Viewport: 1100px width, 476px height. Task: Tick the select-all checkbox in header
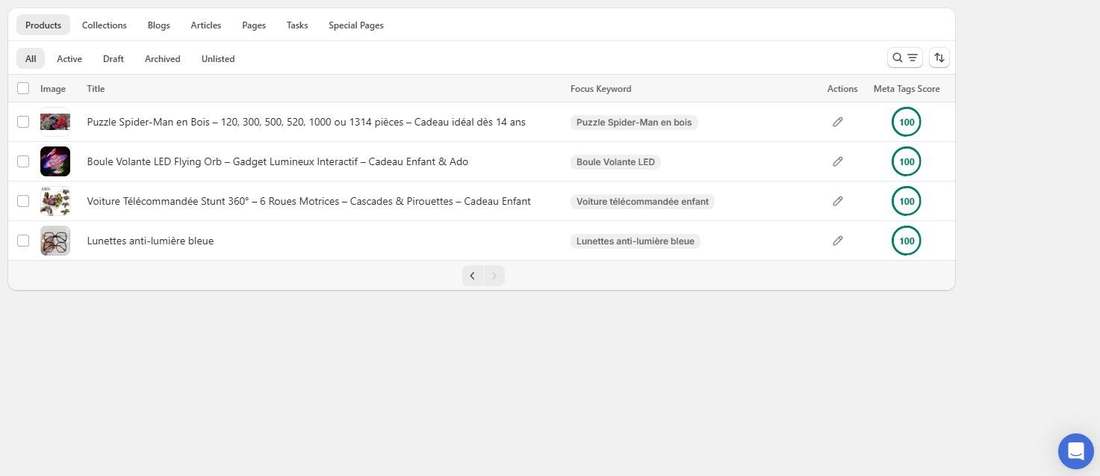click(23, 88)
